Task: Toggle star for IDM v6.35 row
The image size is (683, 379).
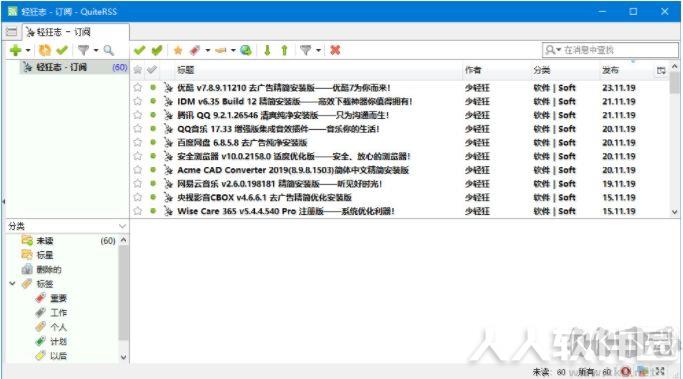Action: click(138, 102)
